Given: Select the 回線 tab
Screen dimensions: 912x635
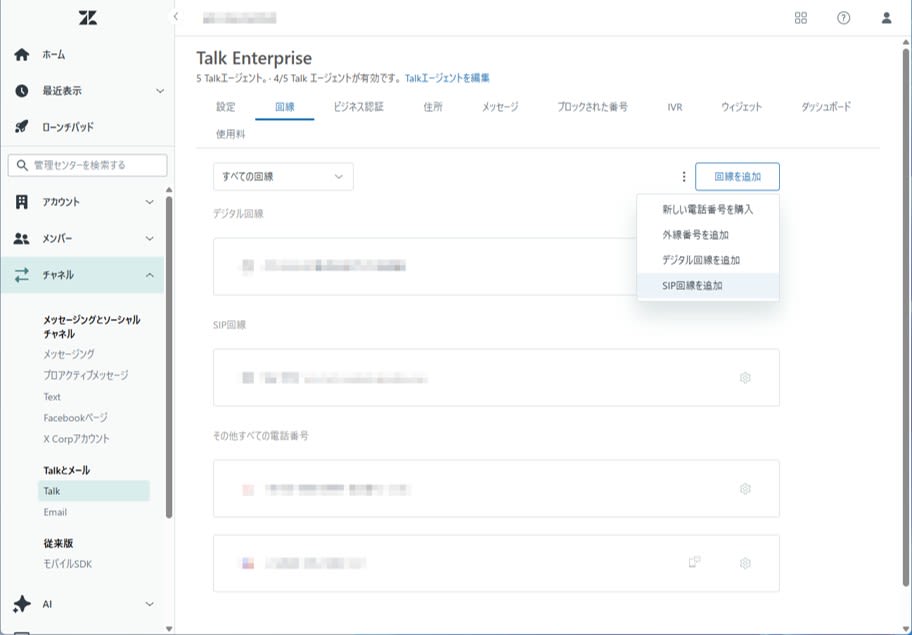Looking at the screenshot, I should pyautogui.click(x=284, y=107).
